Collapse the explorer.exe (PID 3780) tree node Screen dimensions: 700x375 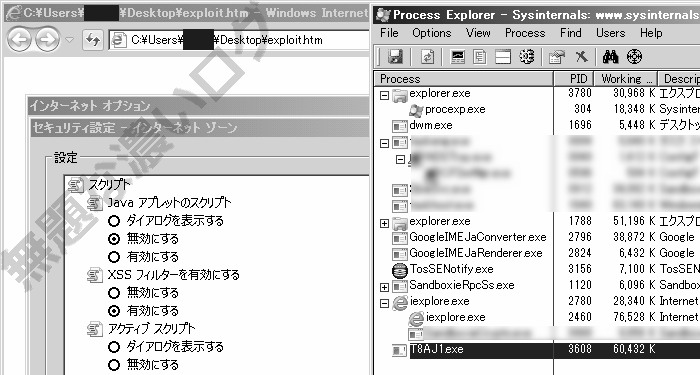[x=384, y=95]
